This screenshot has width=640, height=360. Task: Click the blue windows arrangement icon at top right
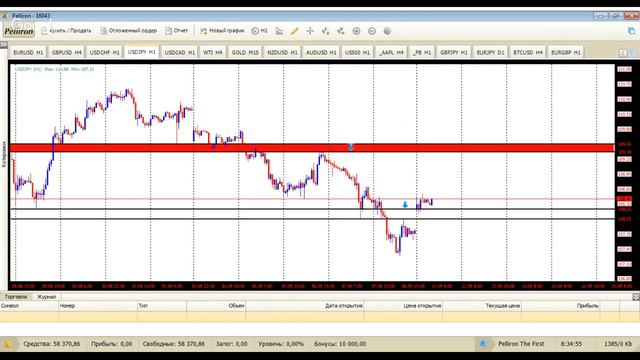pos(631,31)
